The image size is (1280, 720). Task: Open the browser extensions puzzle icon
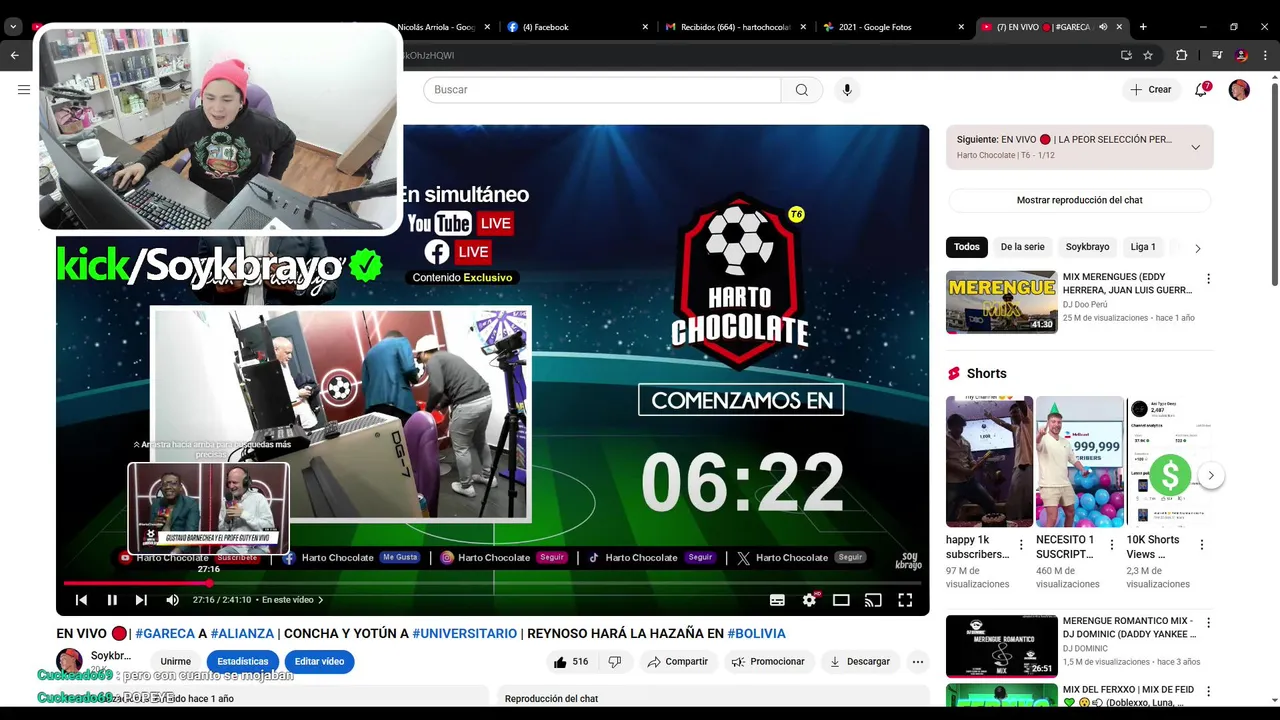[1181, 55]
